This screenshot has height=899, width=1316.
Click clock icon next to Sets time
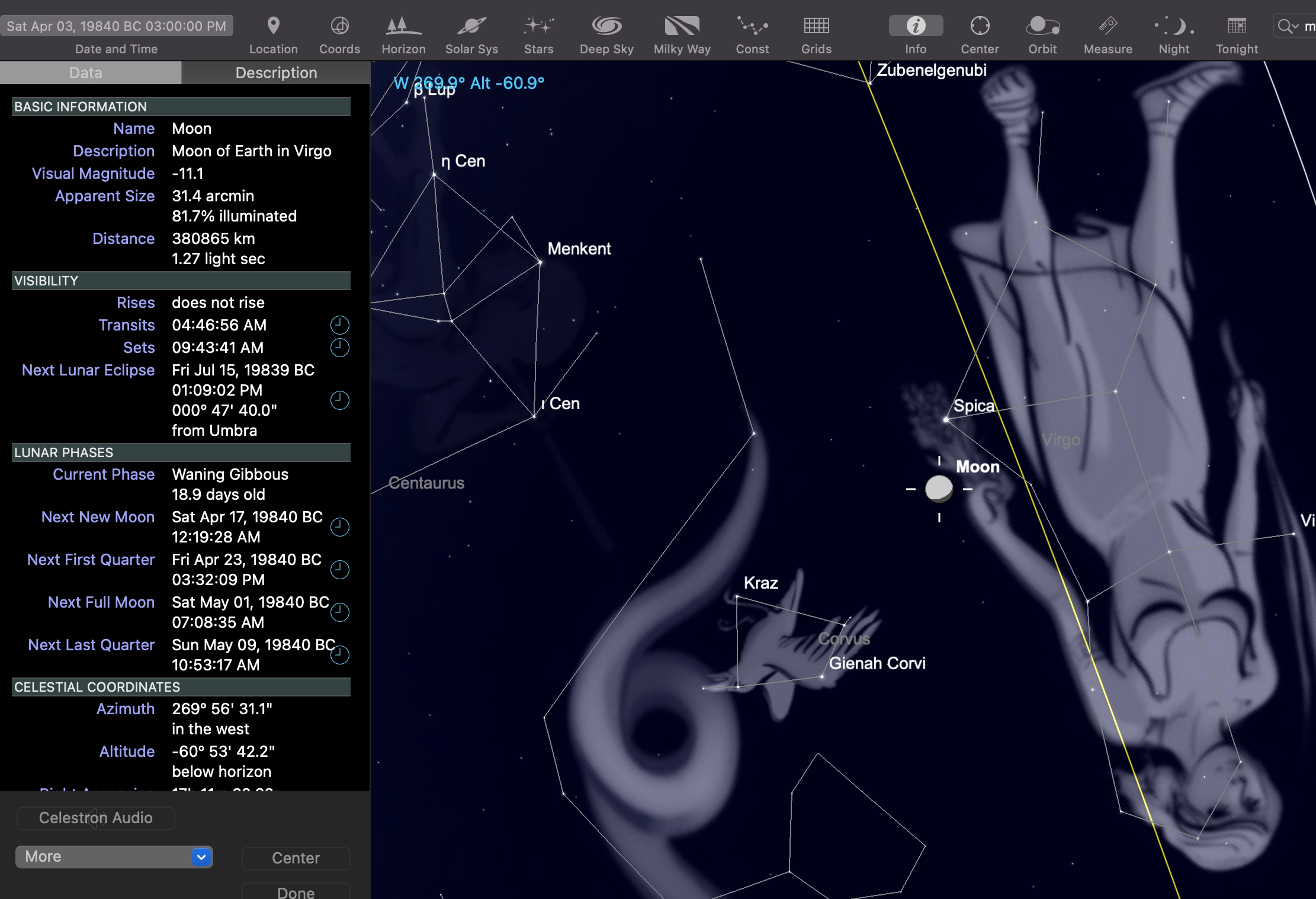(339, 348)
